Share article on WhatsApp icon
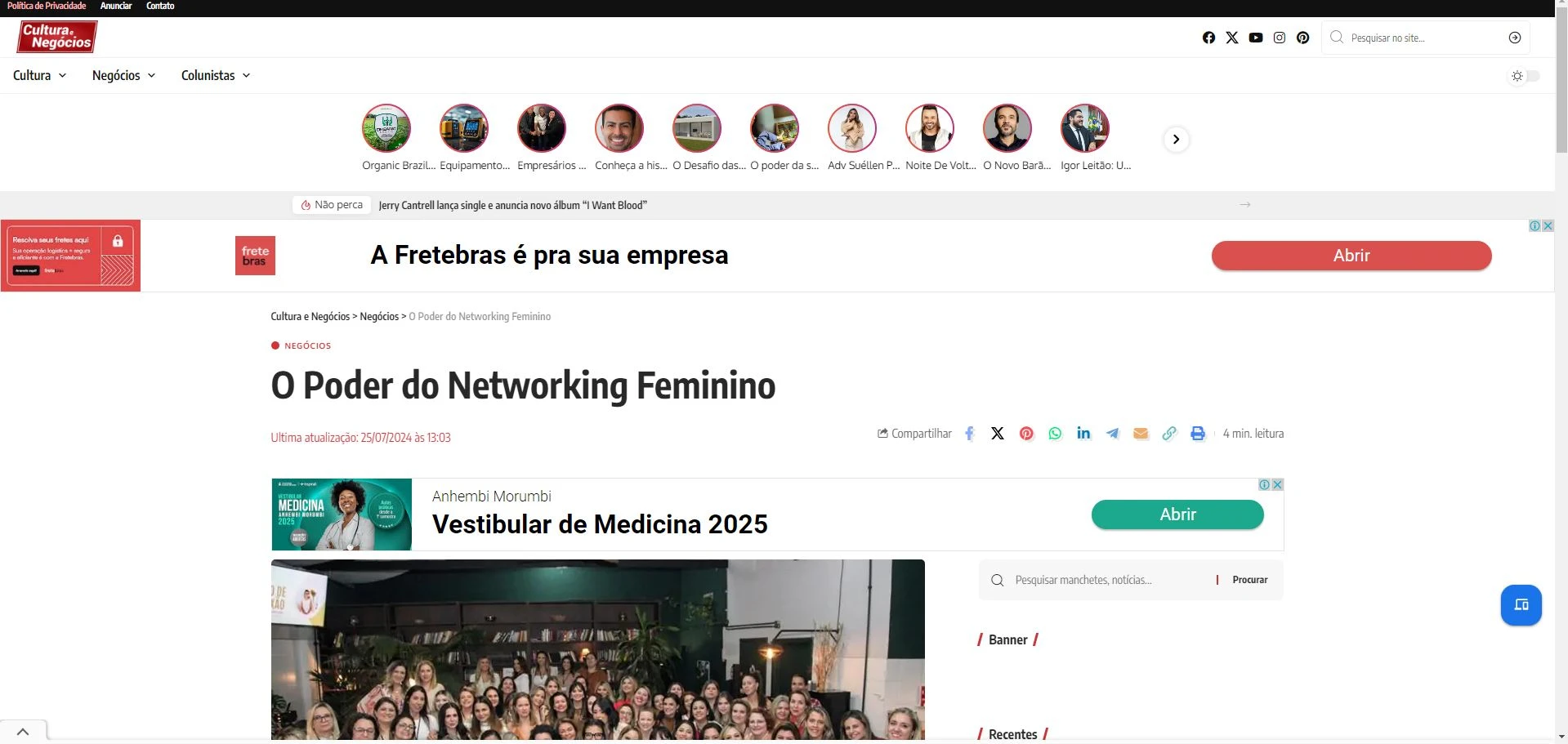The image size is (1568, 744). coord(1055,434)
